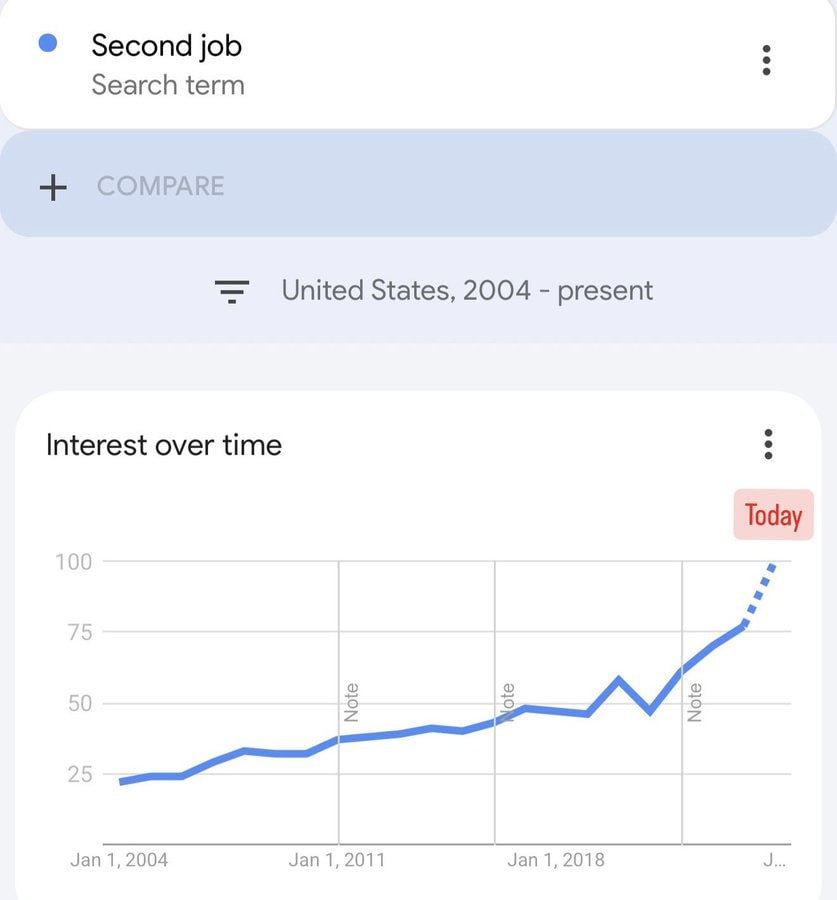Click the Second job title link

pyautogui.click(x=166, y=45)
